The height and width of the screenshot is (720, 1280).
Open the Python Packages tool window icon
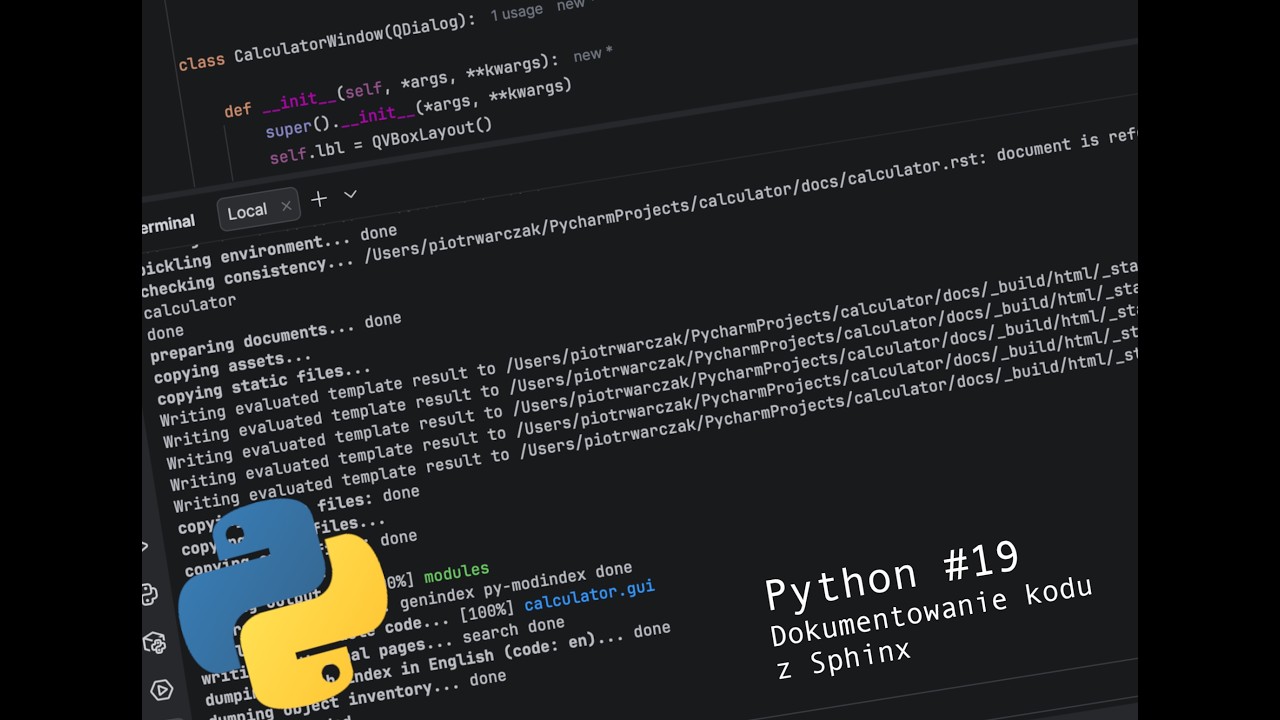(x=155, y=643)
